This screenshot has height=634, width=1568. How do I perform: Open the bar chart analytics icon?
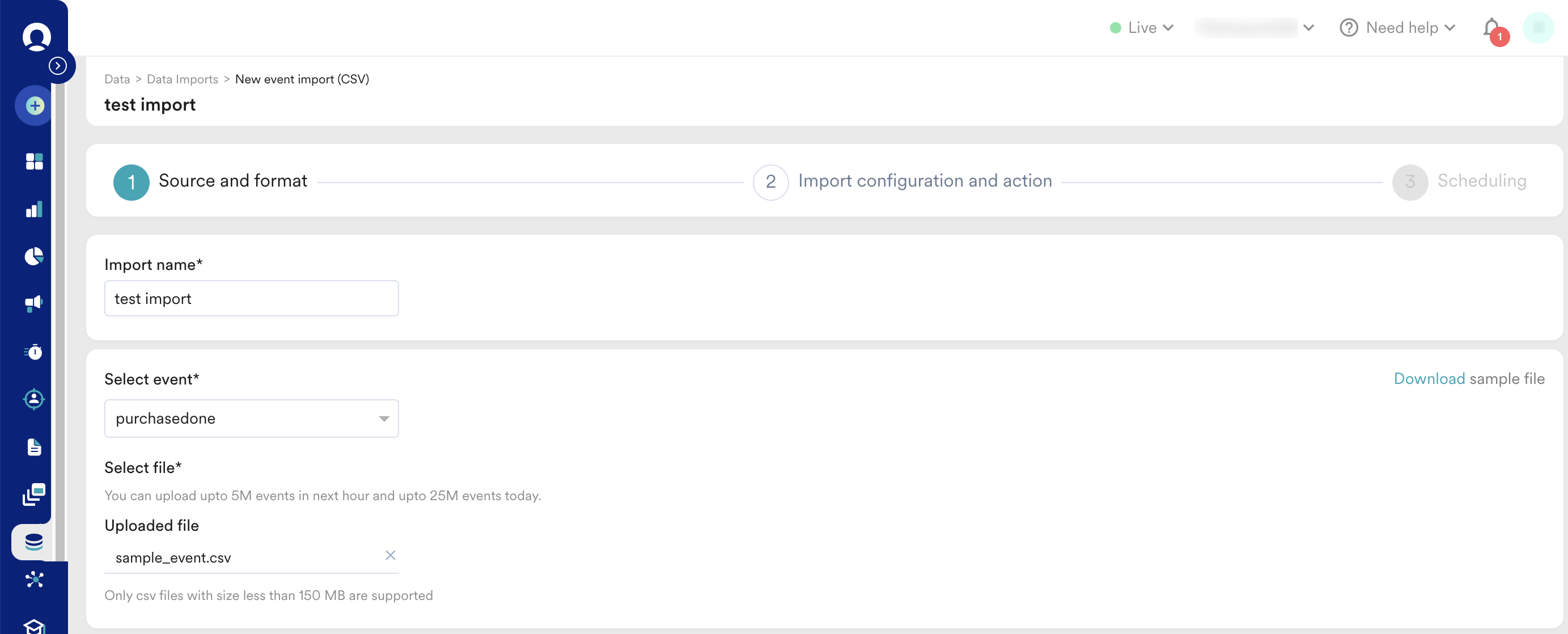(34, 209)
